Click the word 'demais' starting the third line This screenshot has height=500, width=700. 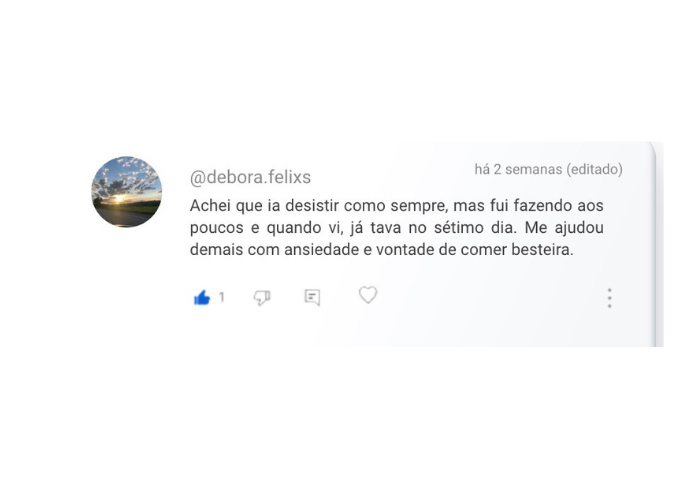216,250
